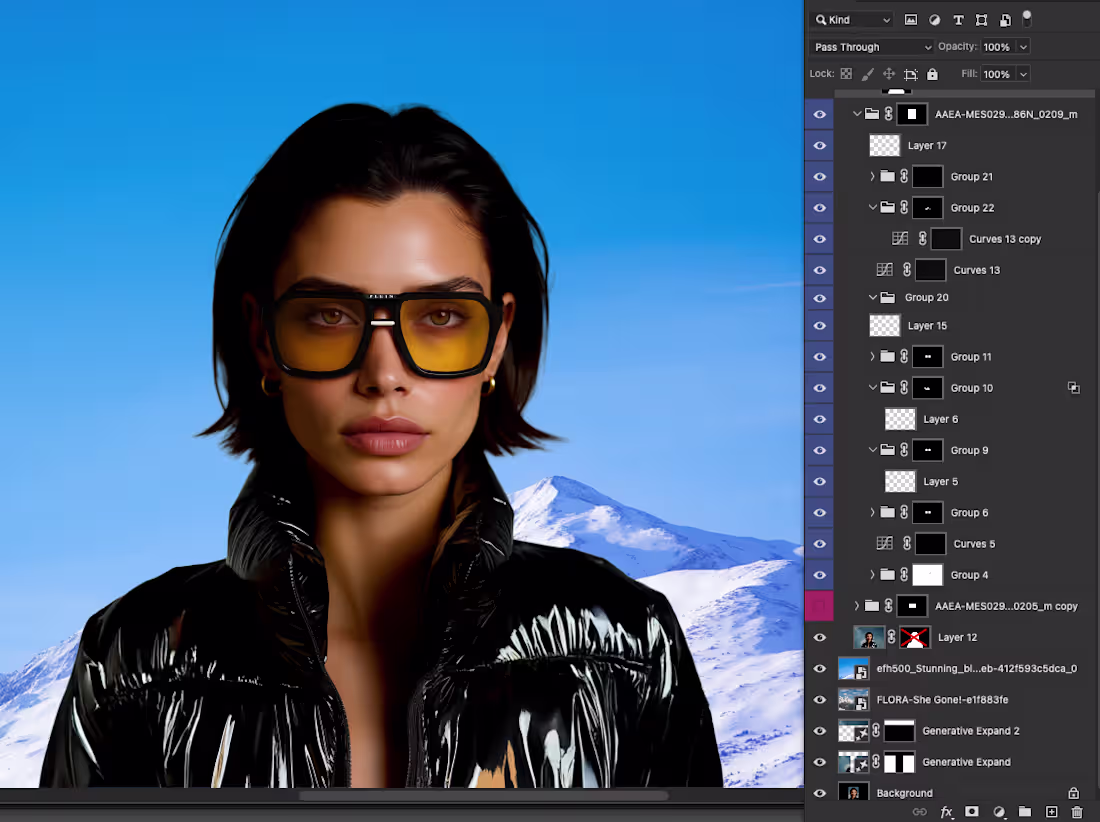
Task: Expand the Group 21 layer group
Action: coord(871,176)
